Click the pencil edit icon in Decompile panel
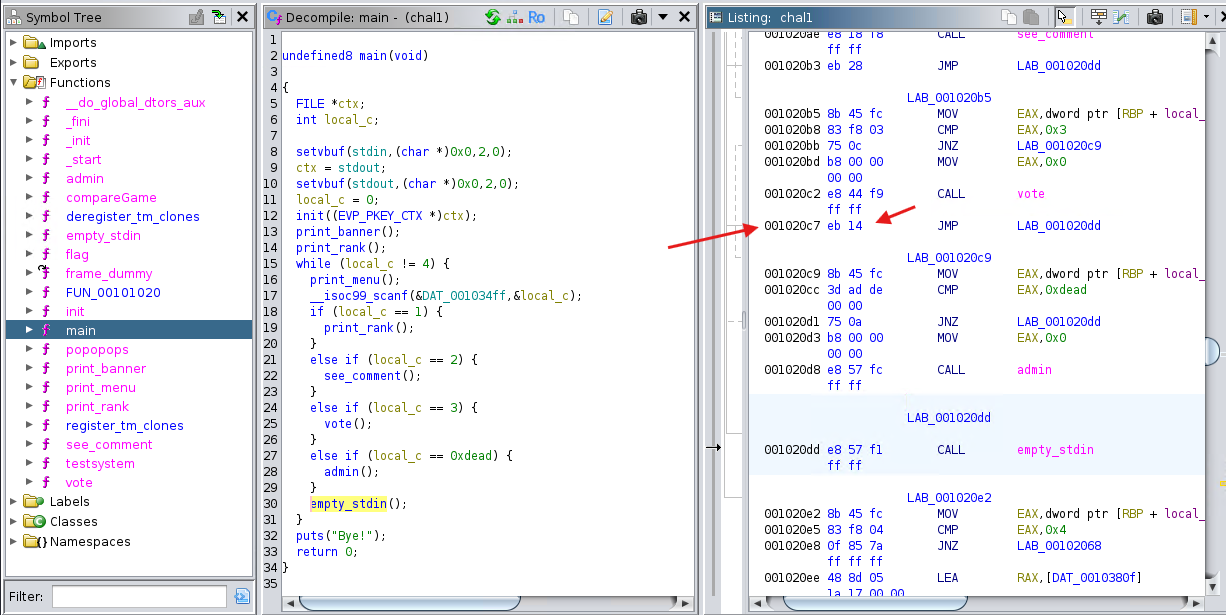Viewport: 1226px width, 615px height. (x=605, y=17)
